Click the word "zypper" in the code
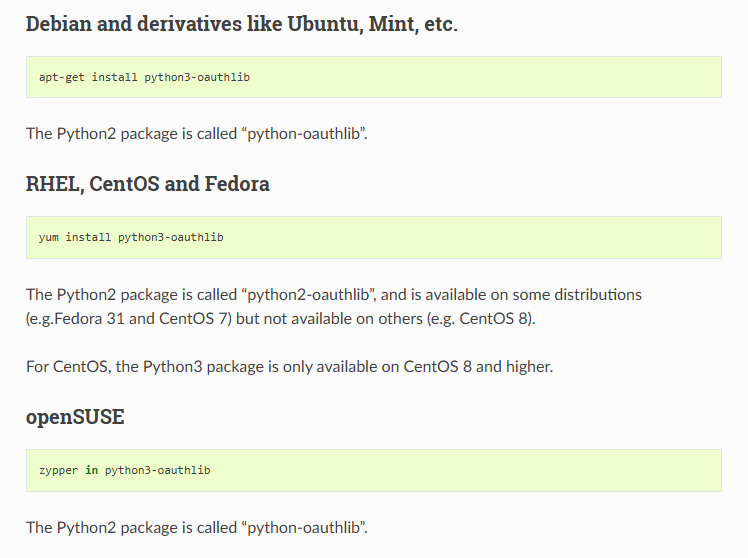Image resolution: width=748 pixels, height=558 pixels. click(58, 470)
